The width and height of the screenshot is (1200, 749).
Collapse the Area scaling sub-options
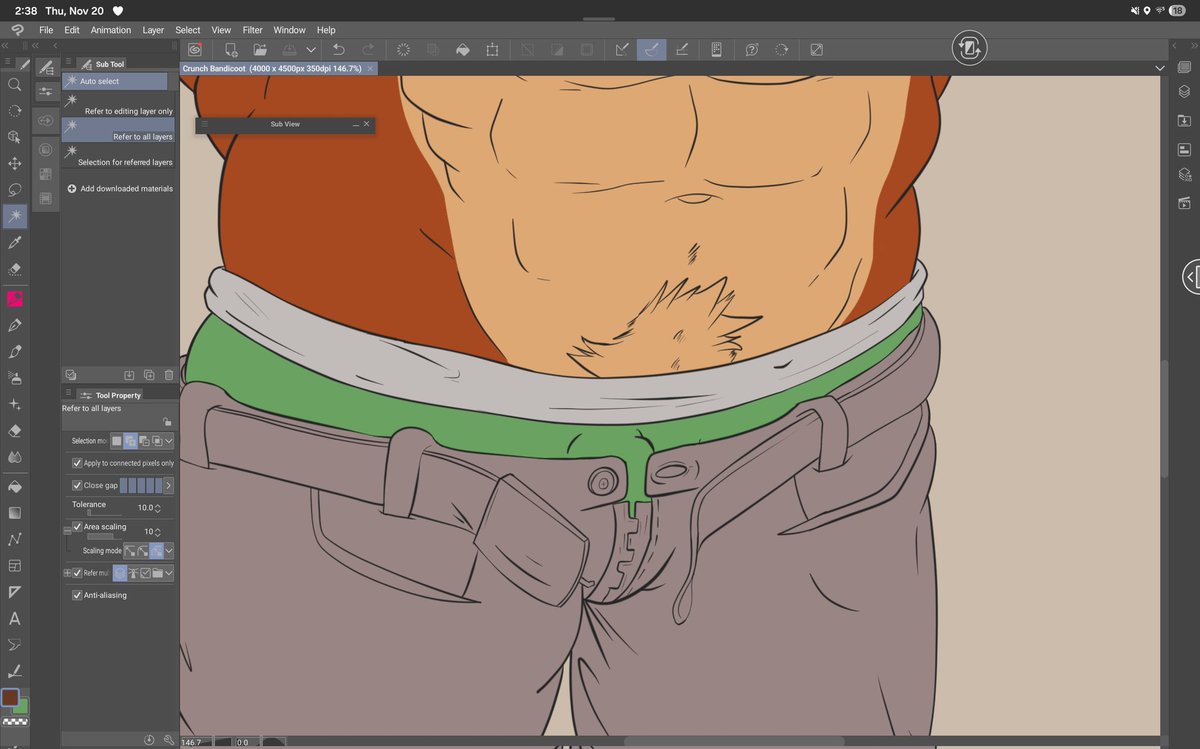[x=67, y=529]
